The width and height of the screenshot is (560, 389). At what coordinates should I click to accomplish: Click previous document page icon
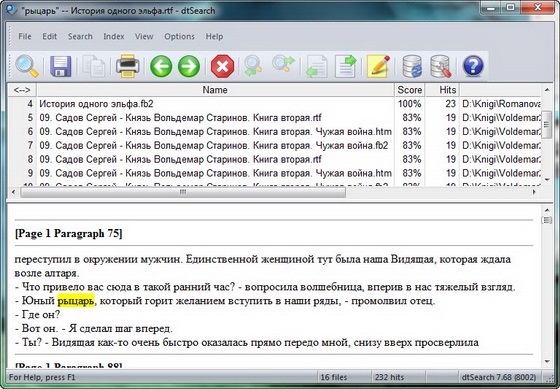pyautogui.click(x=316, y=66)
